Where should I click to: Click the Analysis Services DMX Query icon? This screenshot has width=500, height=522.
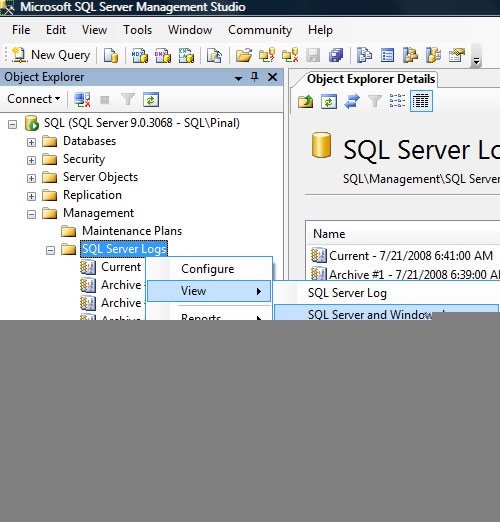click(x=163, y=55)
